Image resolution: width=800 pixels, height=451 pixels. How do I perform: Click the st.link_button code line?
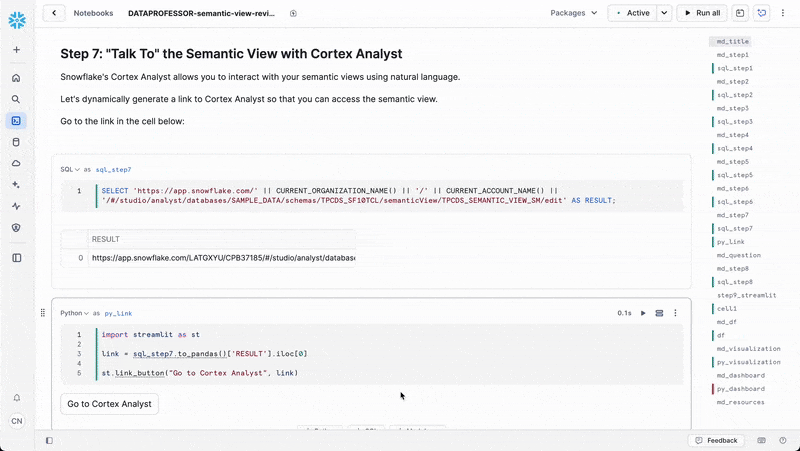click(199, 373)
